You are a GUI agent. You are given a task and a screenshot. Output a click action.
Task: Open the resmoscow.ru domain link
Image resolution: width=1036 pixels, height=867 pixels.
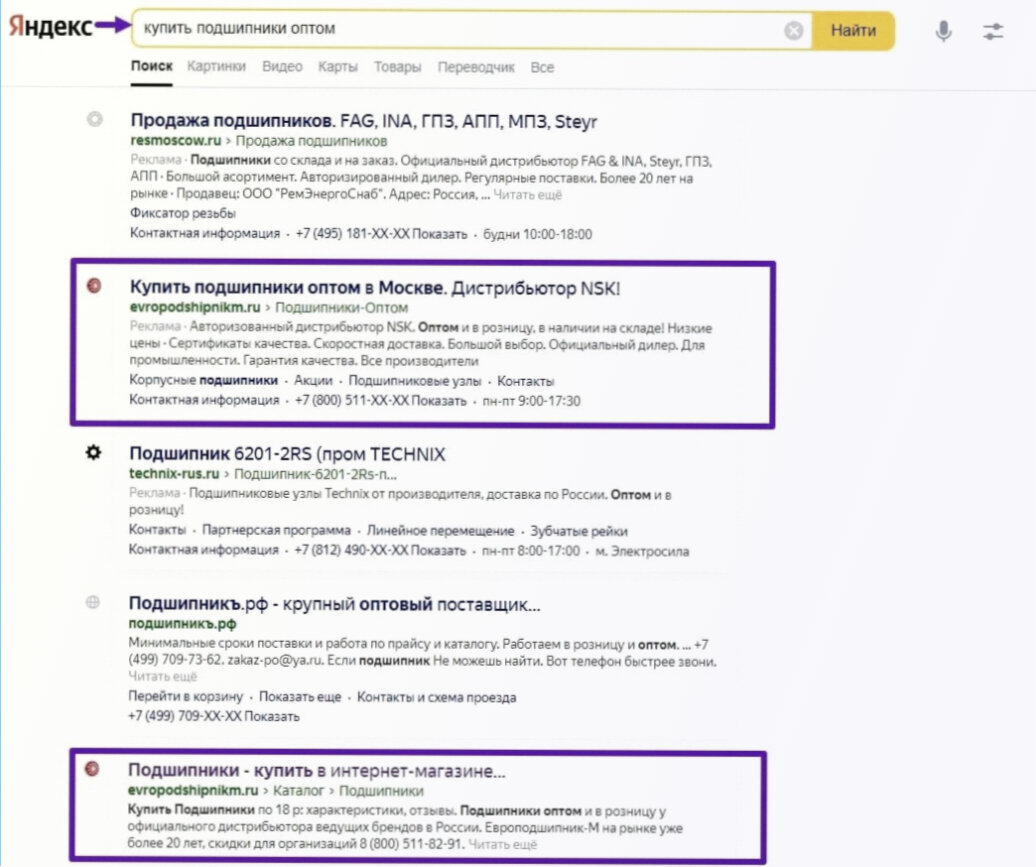[176, 141]
